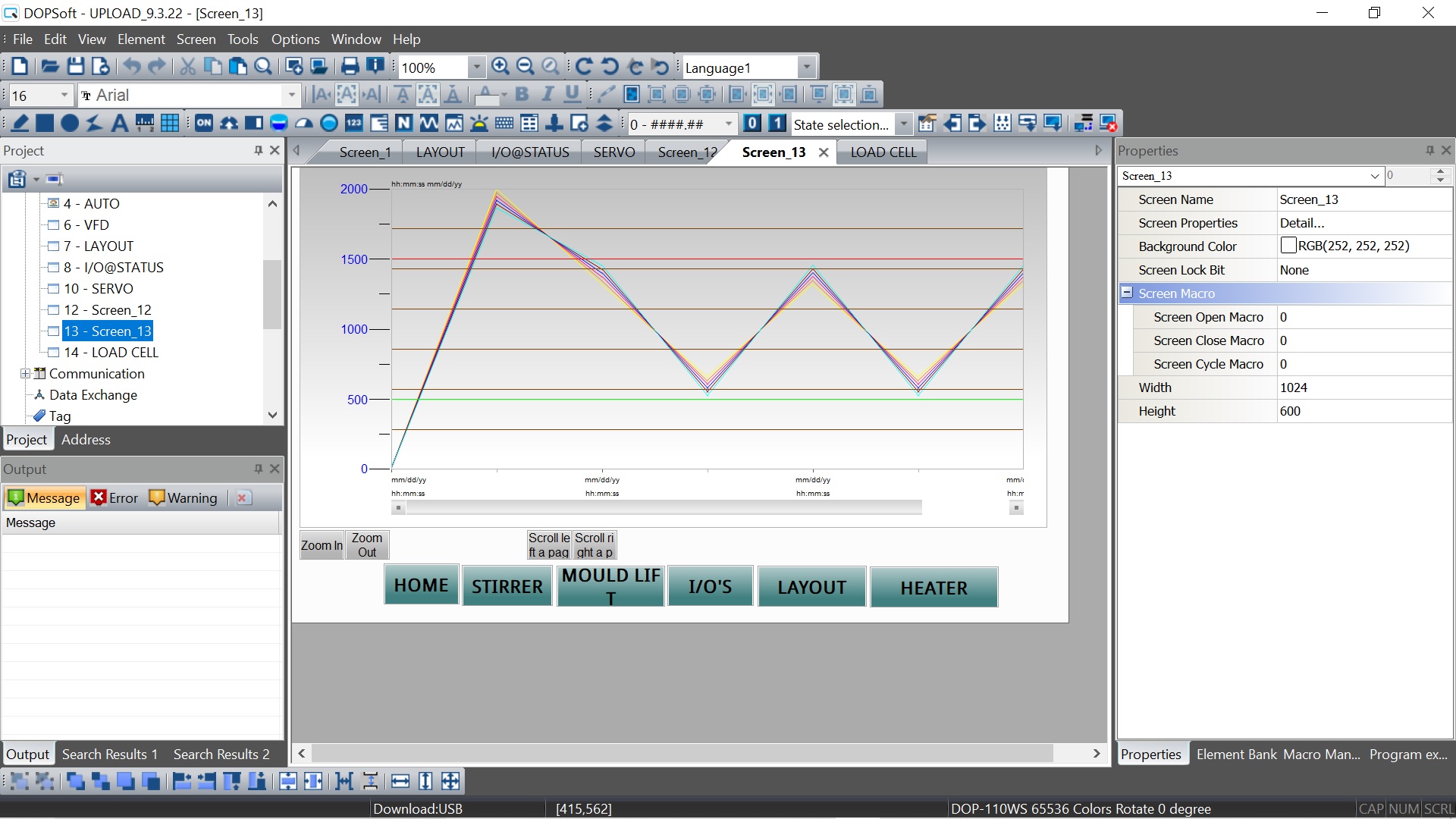Expand the Communication tree node
The width and height of the screenshot is (1456, 819).
(25, 374)
